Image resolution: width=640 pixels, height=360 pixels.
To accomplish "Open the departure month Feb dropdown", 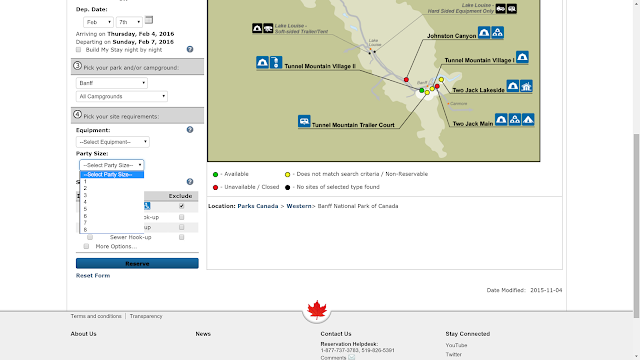I will click(x=98, y=22).
